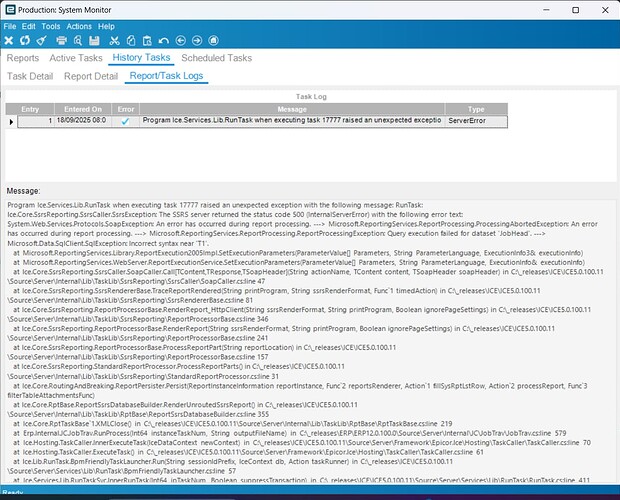Click the Delete (X) toolbar icon
The height and width of the screenshot is (500, 620).
(x=9, y=40)
